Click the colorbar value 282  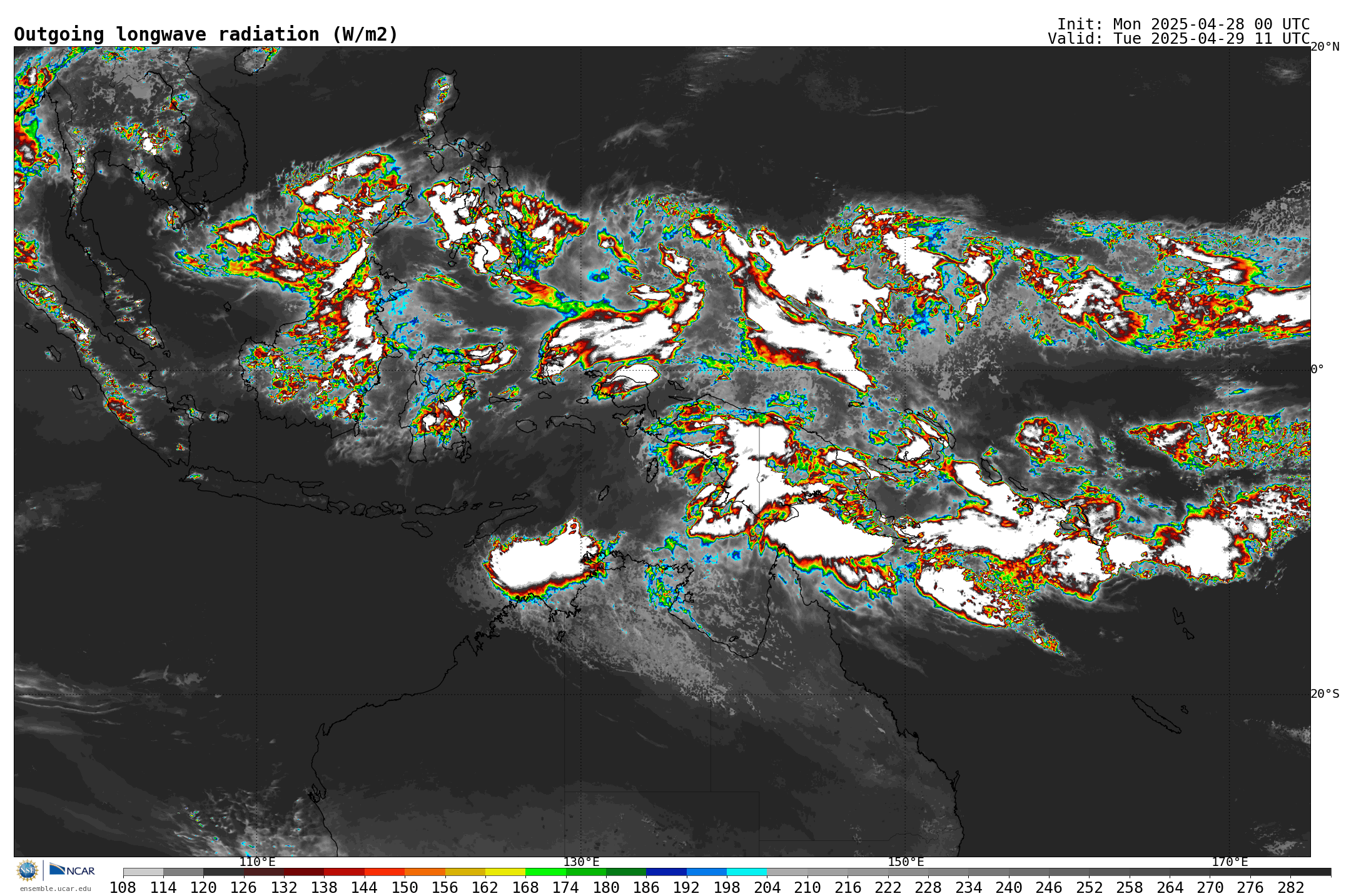tap(1290, 887)
